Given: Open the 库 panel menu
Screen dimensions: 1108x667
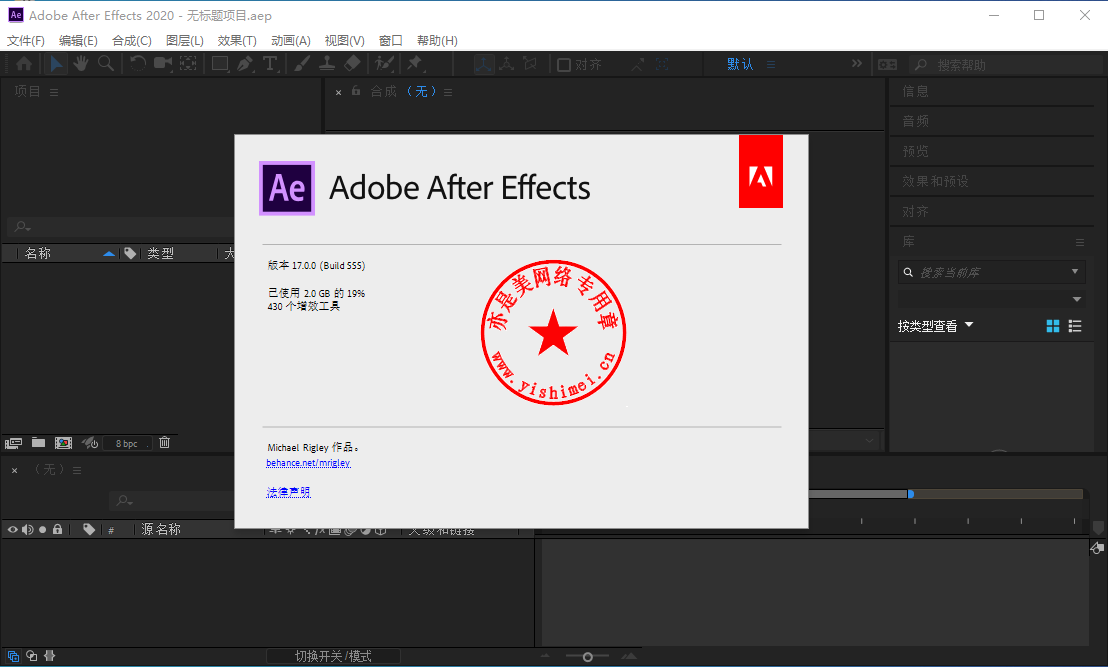Looking at the screenshot, I should coord(1080,242).
